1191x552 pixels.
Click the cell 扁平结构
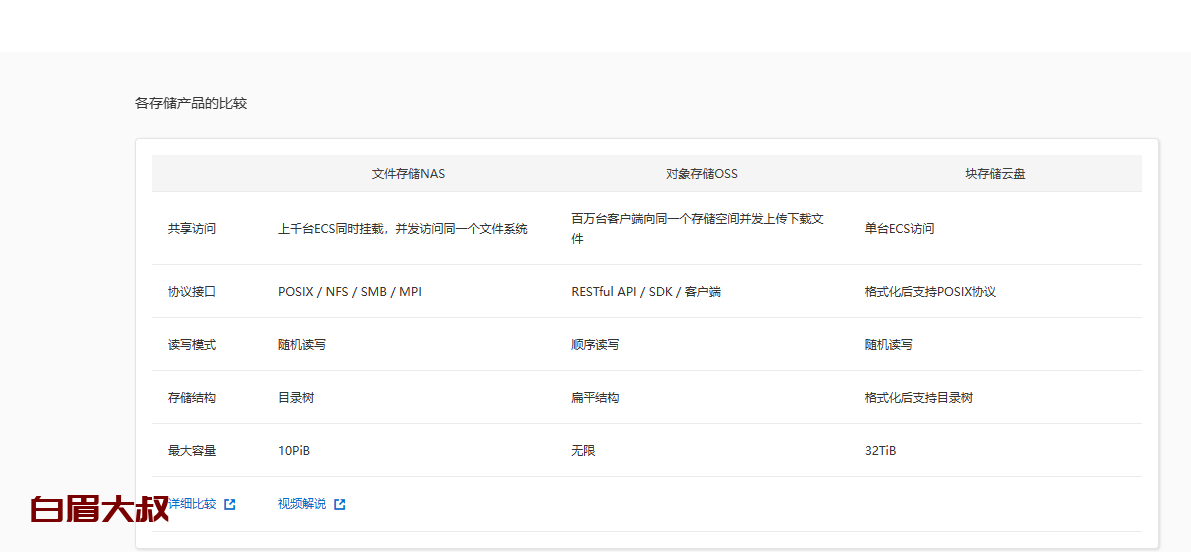pos(595,398)
